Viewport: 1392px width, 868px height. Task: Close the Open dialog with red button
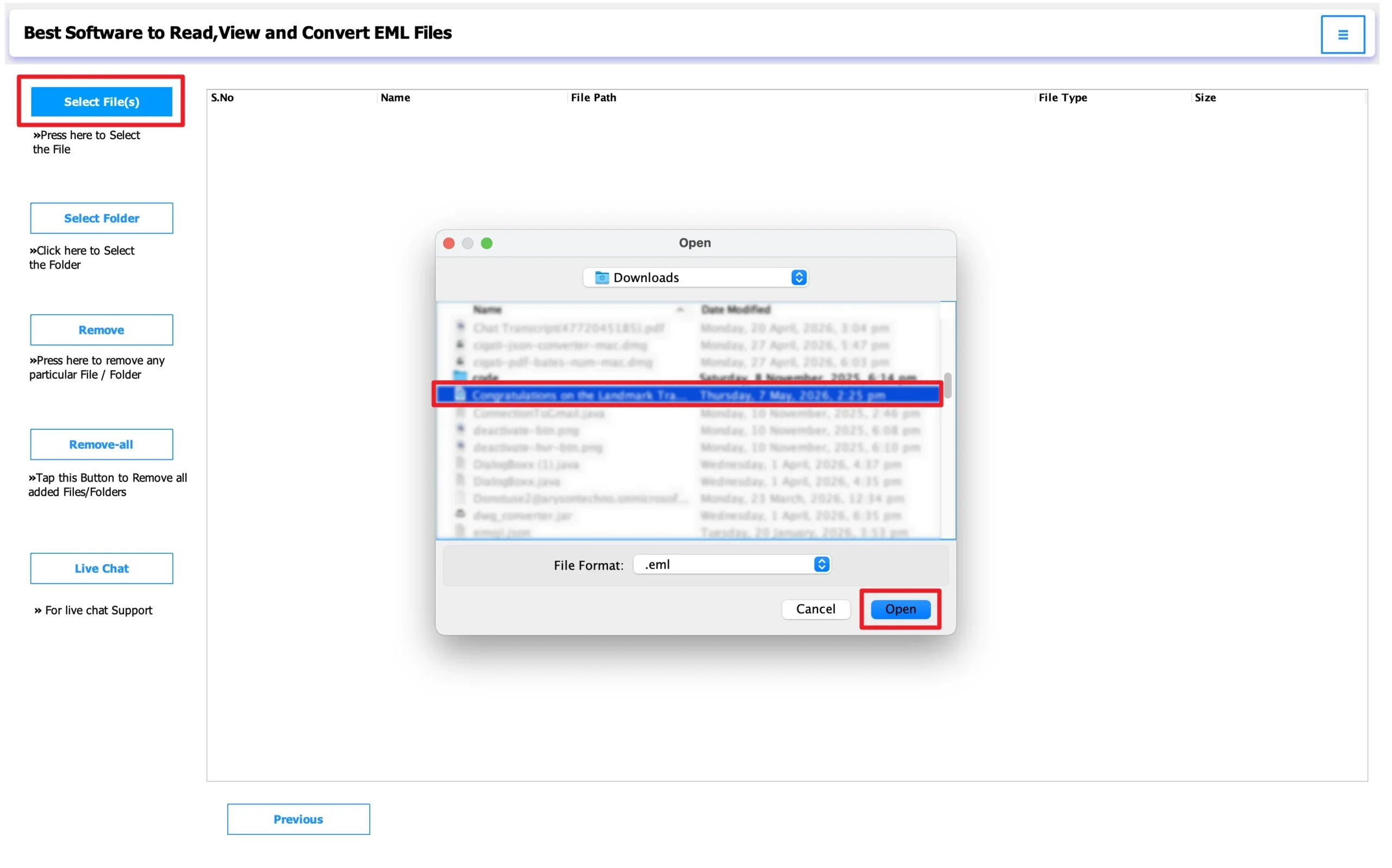coord(449,243)
